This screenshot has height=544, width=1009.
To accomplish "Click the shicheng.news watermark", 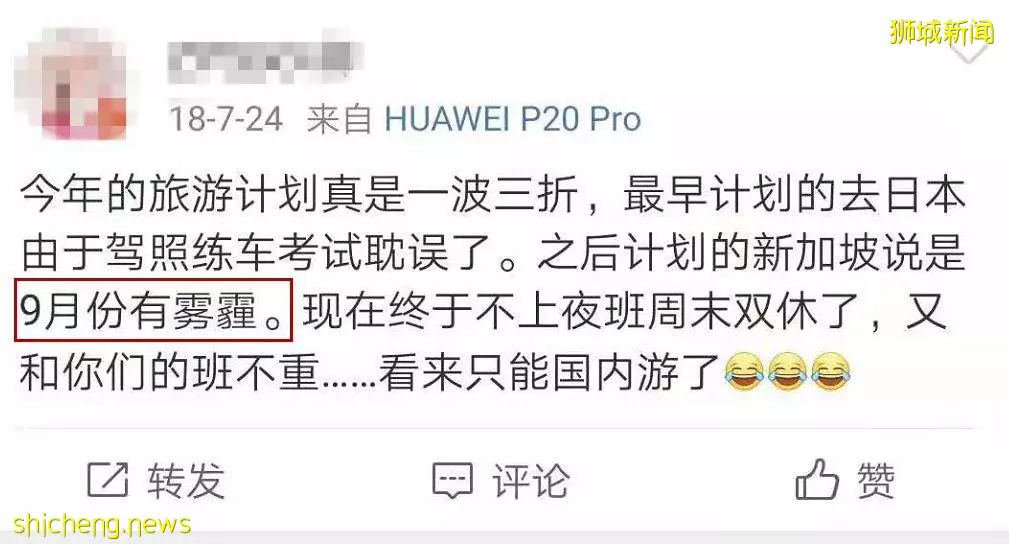I will pyautogui.click(x=102, y=524).
